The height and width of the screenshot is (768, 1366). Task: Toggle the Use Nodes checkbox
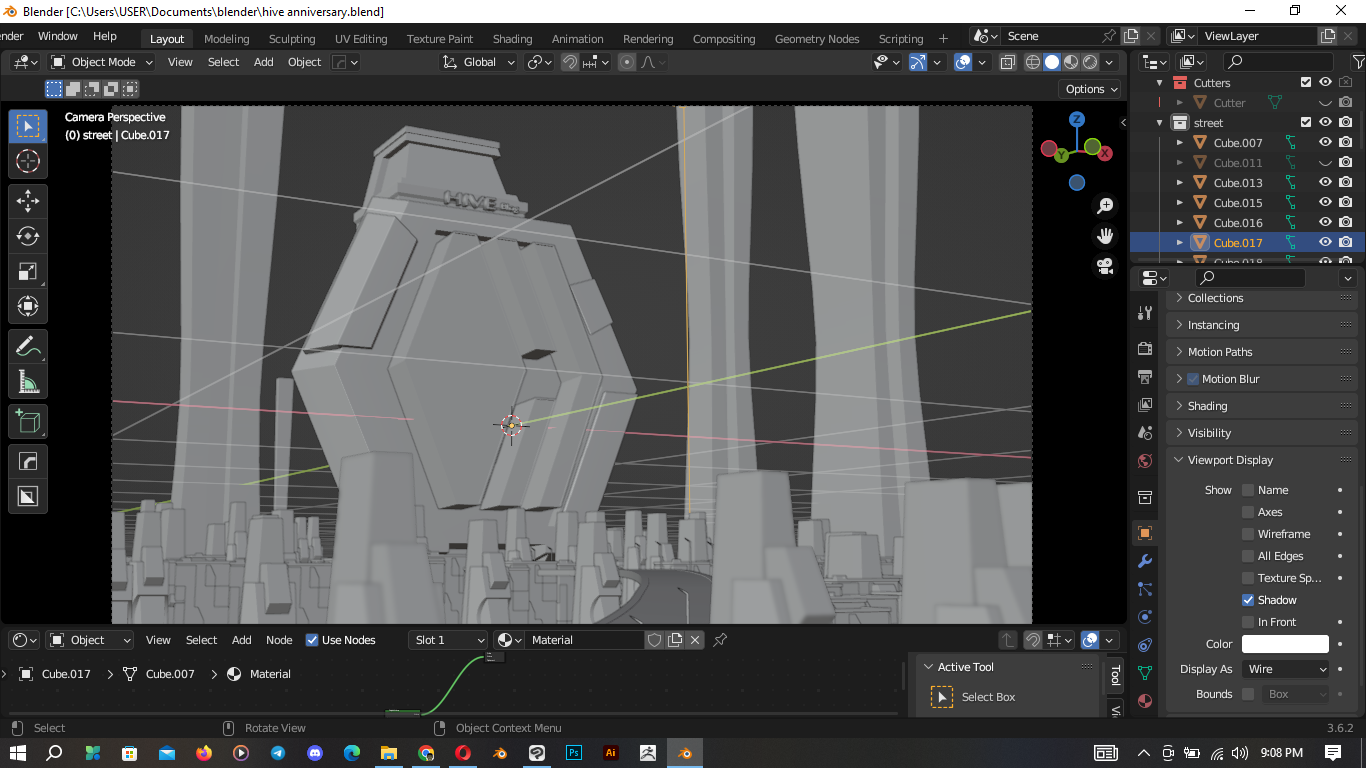[x=312, y=640]
